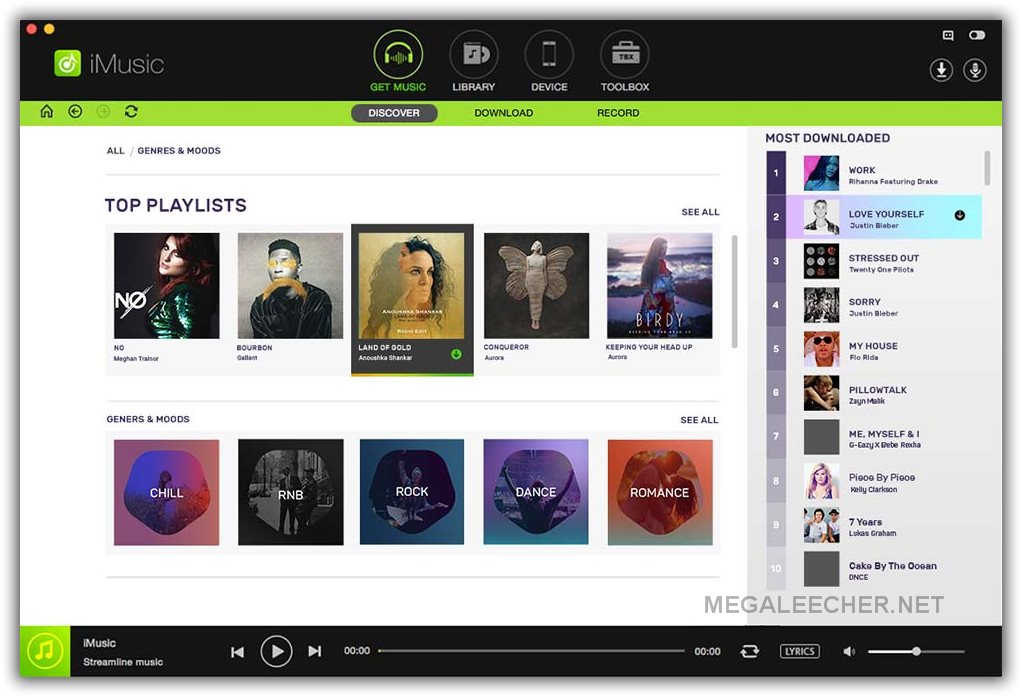See all Genres & Moods

[x=699, y=420]
